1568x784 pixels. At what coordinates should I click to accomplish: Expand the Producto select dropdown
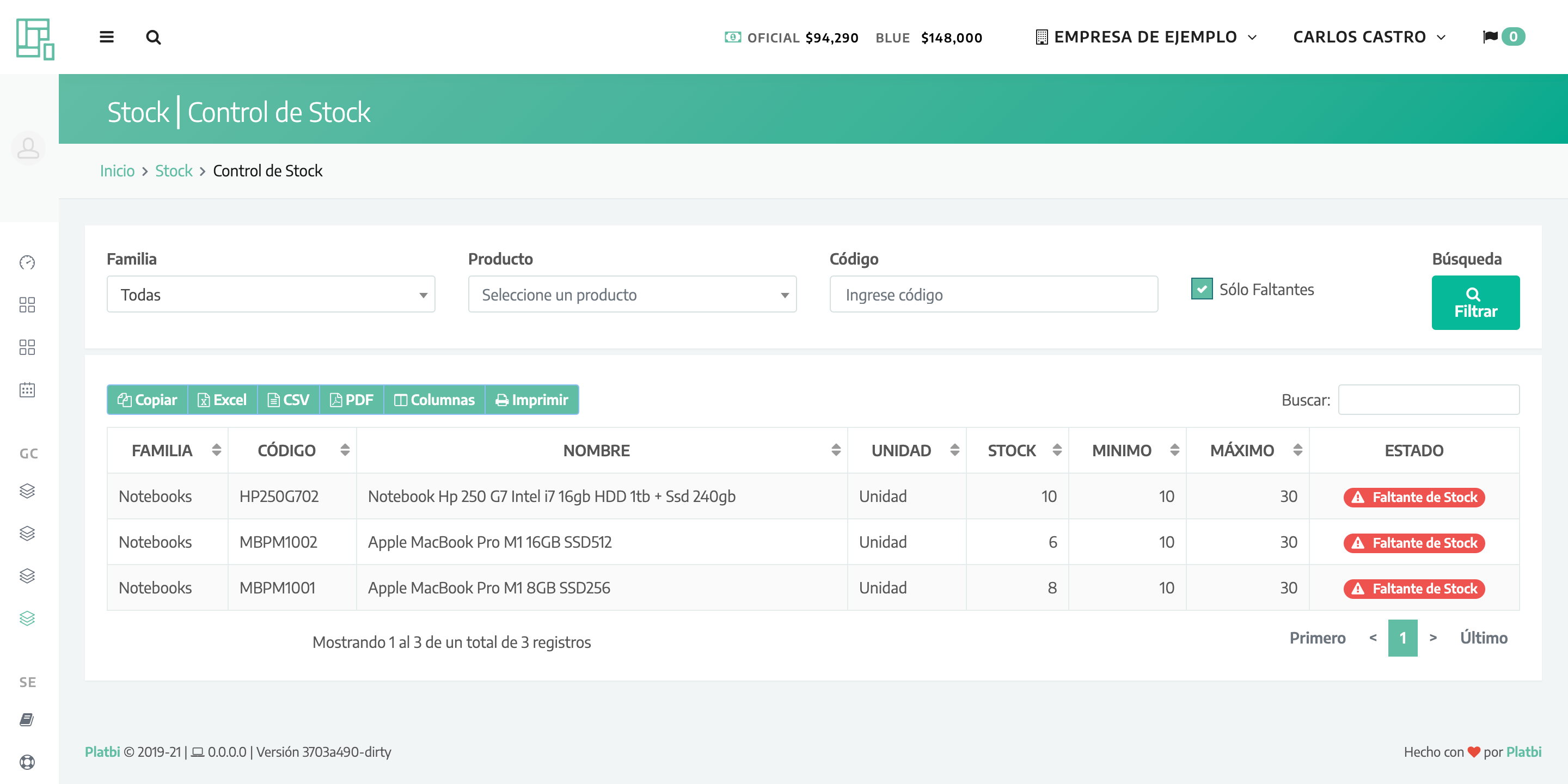632,295
